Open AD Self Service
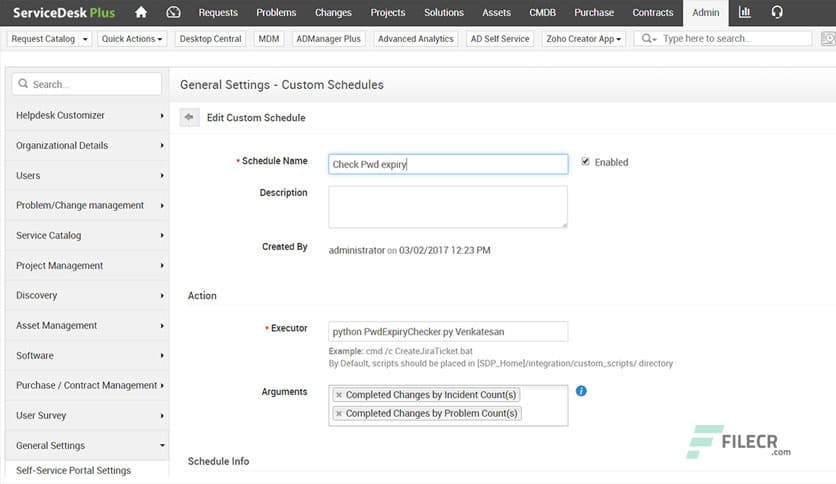 point(500,39)
